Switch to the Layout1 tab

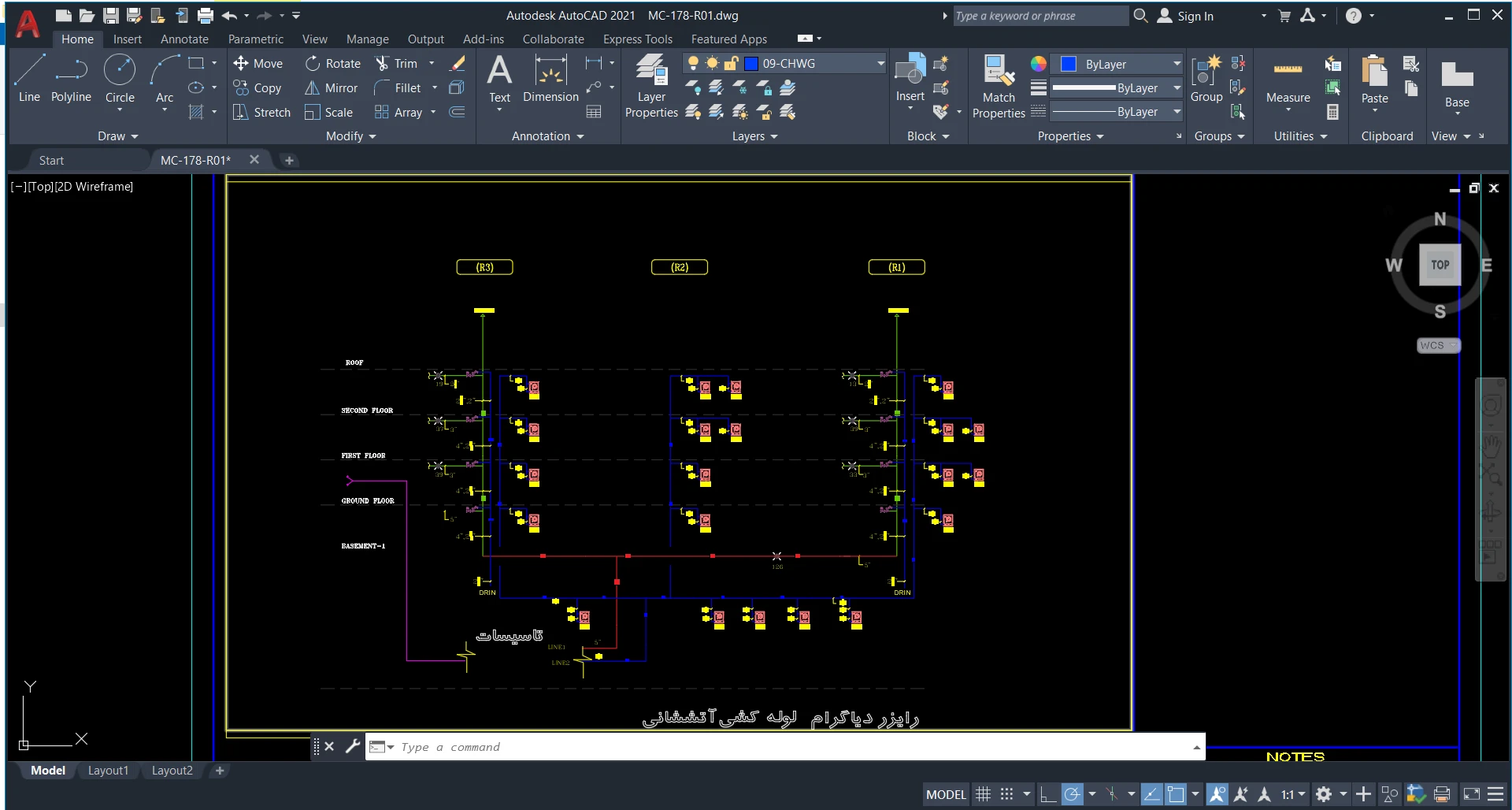pyautogui.click(x=108, y=771)
